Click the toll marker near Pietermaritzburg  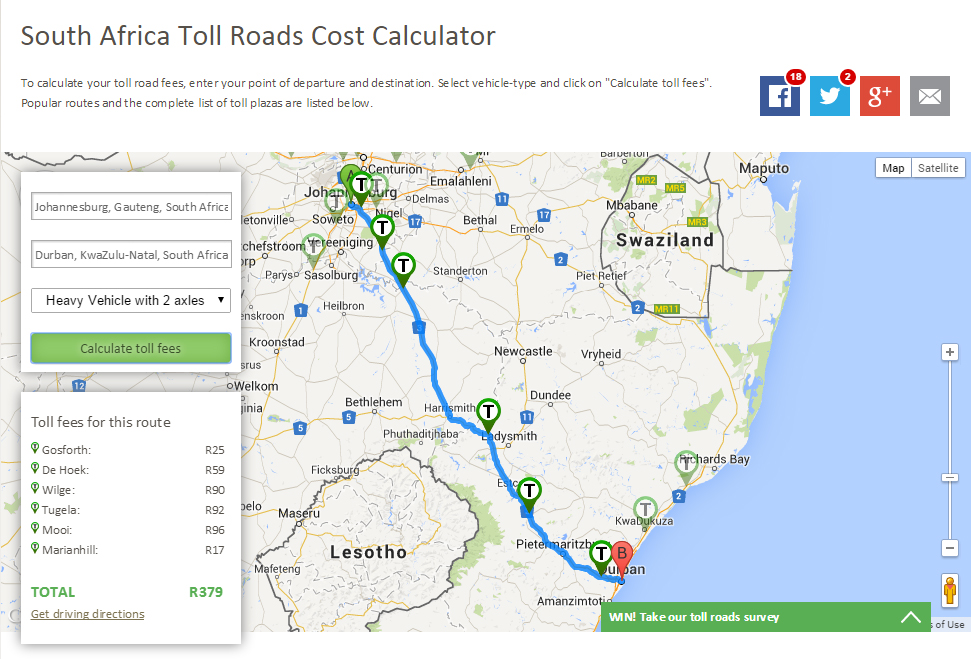[601, 556]
